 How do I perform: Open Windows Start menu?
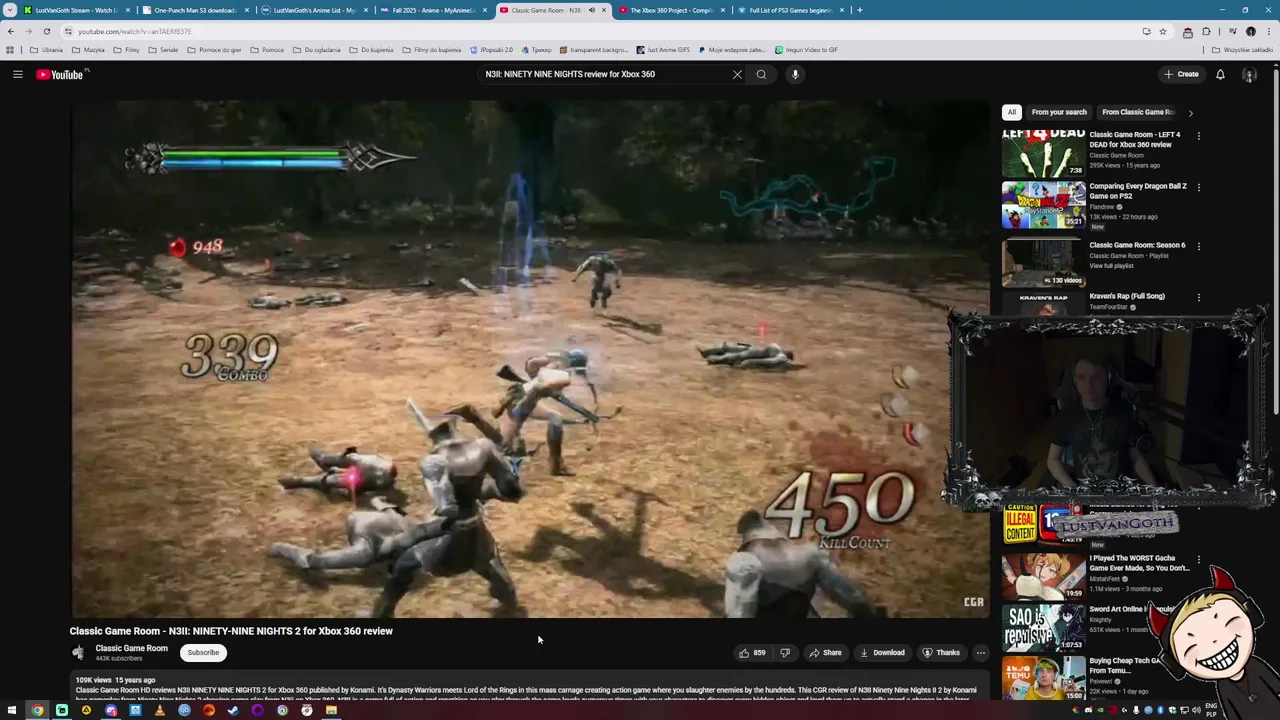[x=13, y=711]
